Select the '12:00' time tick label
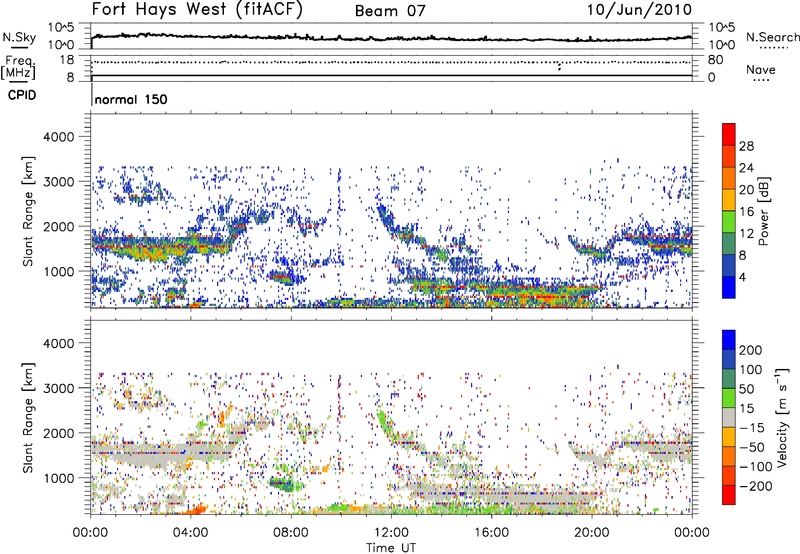Image resolution: width=800 pixels, height=554 pixels. coord(391,533)
